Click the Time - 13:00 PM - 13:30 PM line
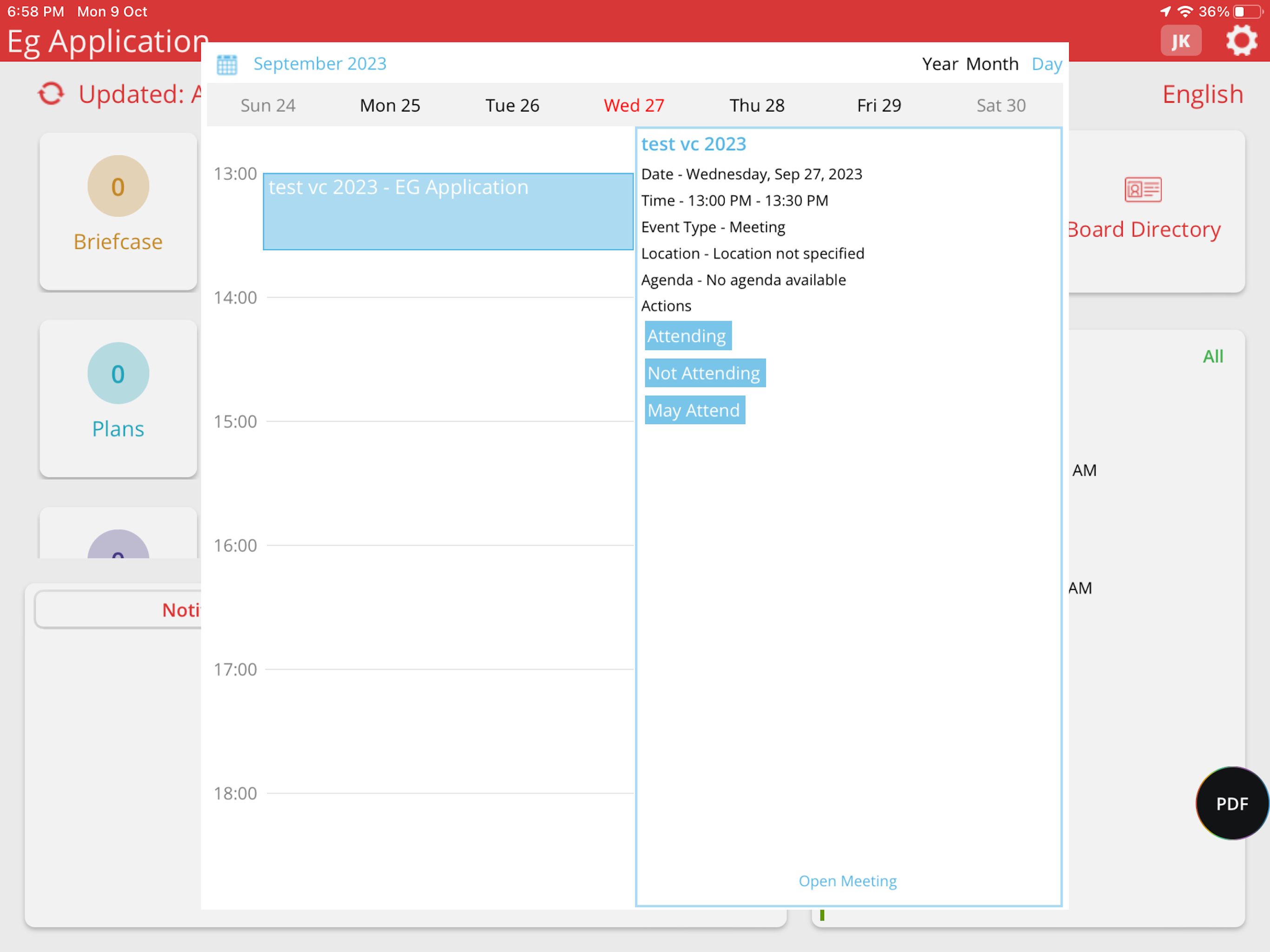The height and width of the screenshot is (952, 1270). coord(734,200)
